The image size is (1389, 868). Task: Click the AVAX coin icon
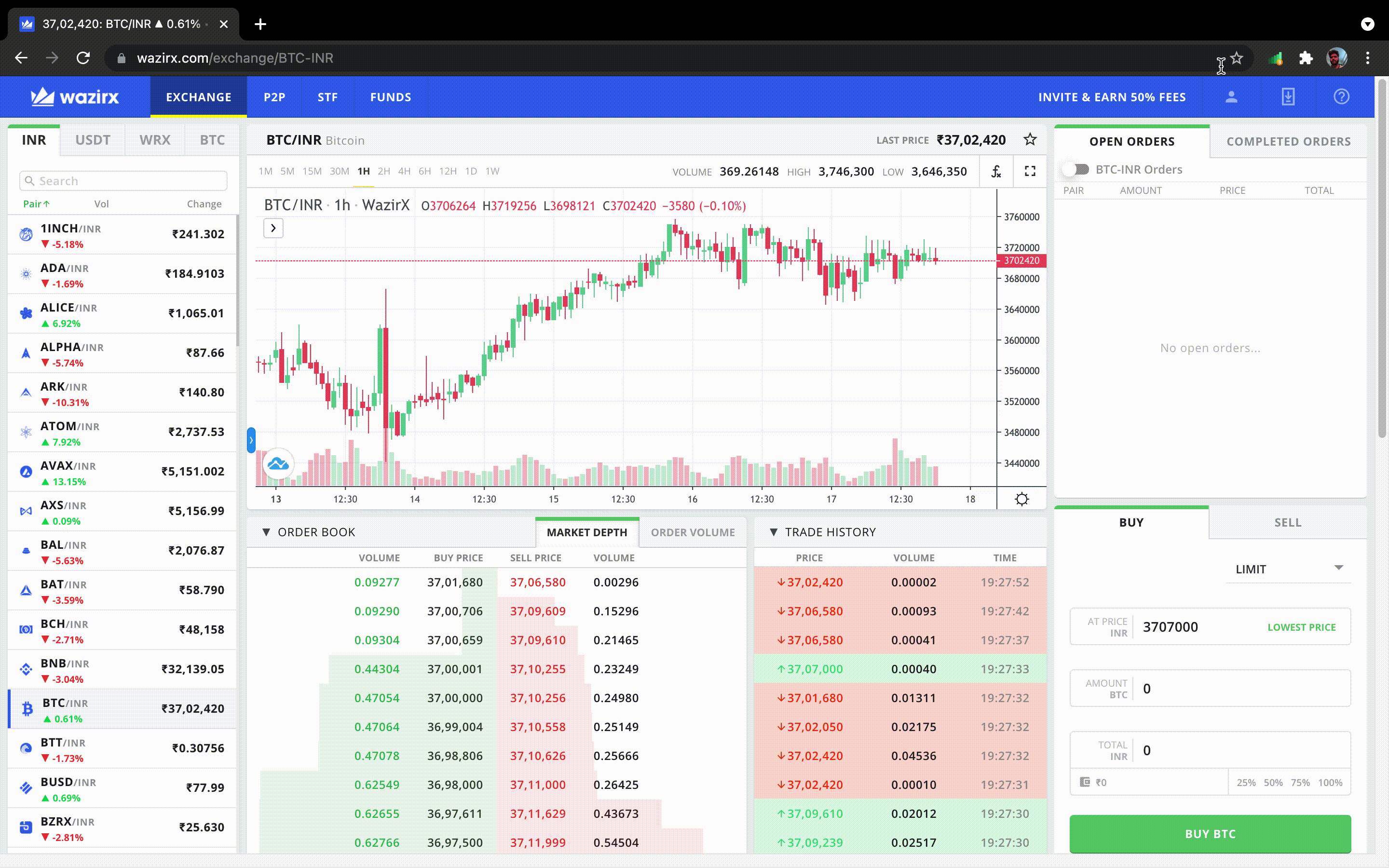[26, 472]
